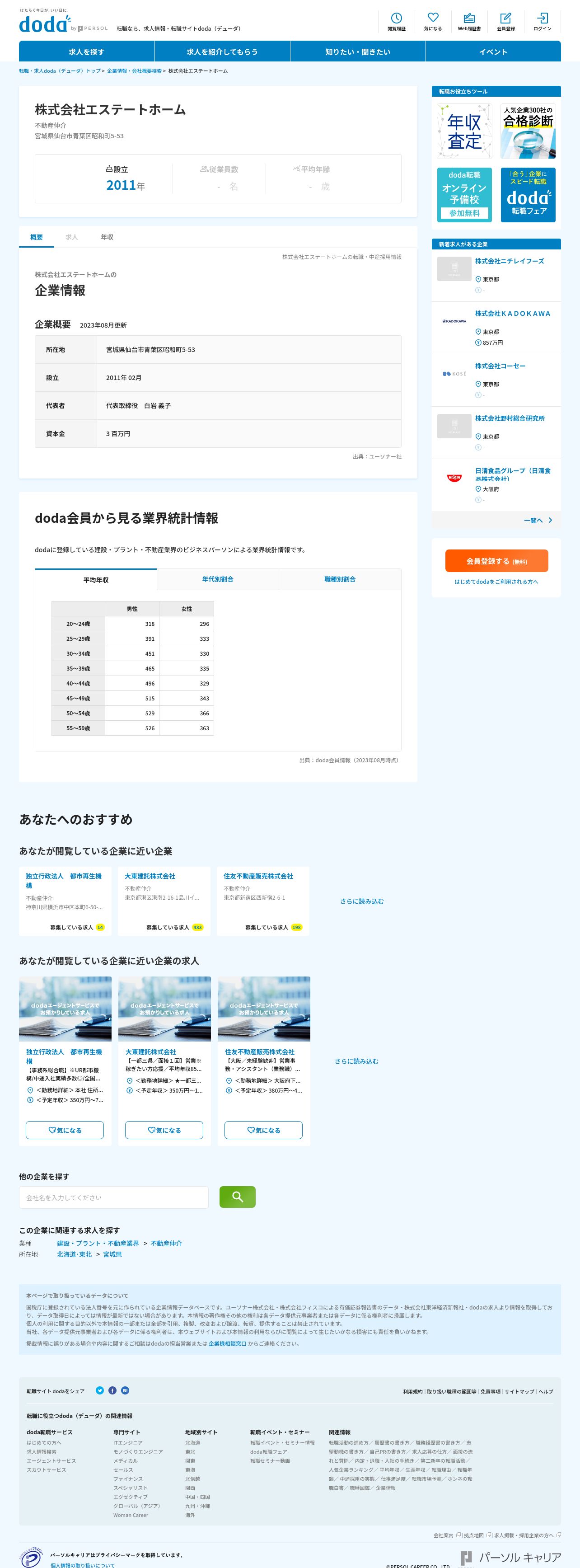Switch to the 年収 tab
580x1568 pixels.
click(107, 237)
